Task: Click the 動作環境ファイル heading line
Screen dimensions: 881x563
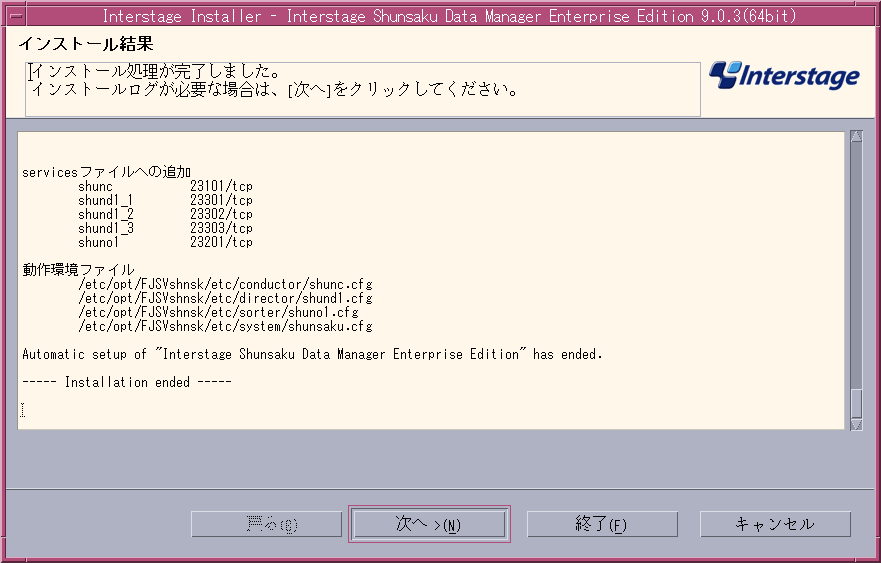Action: [x=79, y=270]
